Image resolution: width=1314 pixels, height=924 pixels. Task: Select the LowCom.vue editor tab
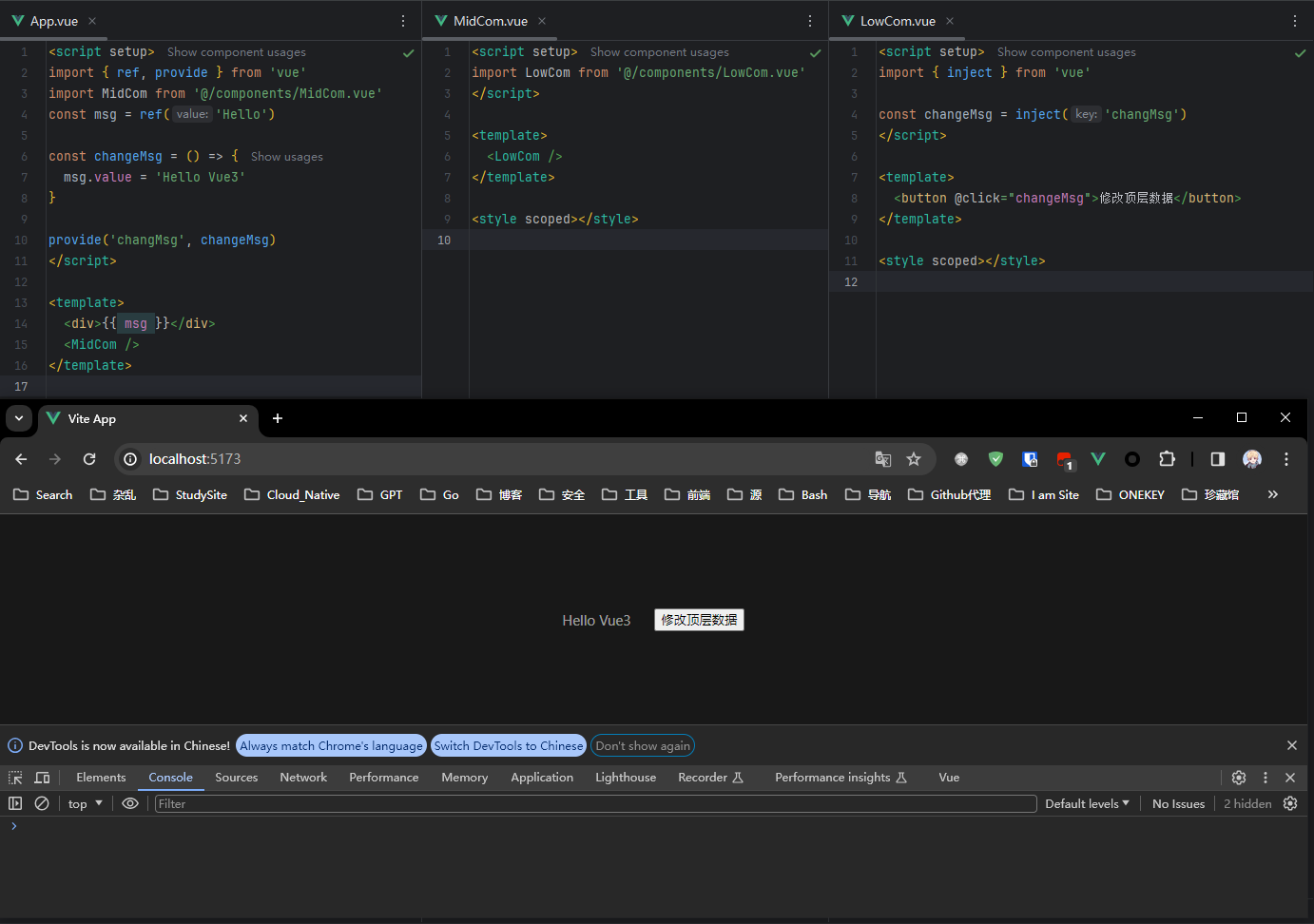[898, 21]
